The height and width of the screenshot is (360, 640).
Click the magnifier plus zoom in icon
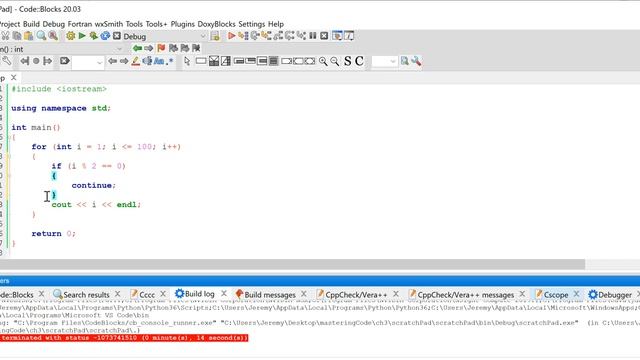pyautogui.click(x=323, y=61)
